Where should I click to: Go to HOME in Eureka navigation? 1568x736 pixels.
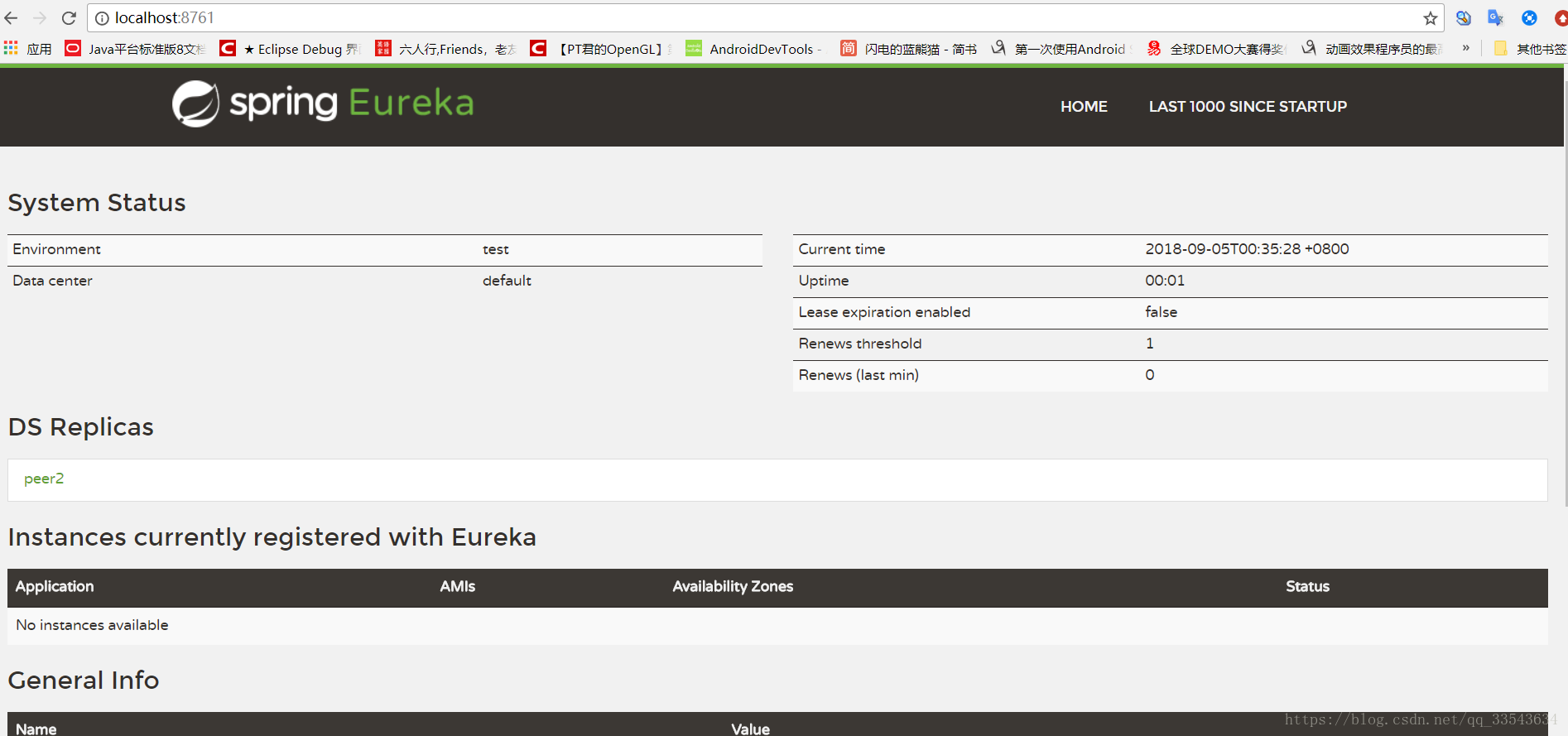pos(1084,106)
